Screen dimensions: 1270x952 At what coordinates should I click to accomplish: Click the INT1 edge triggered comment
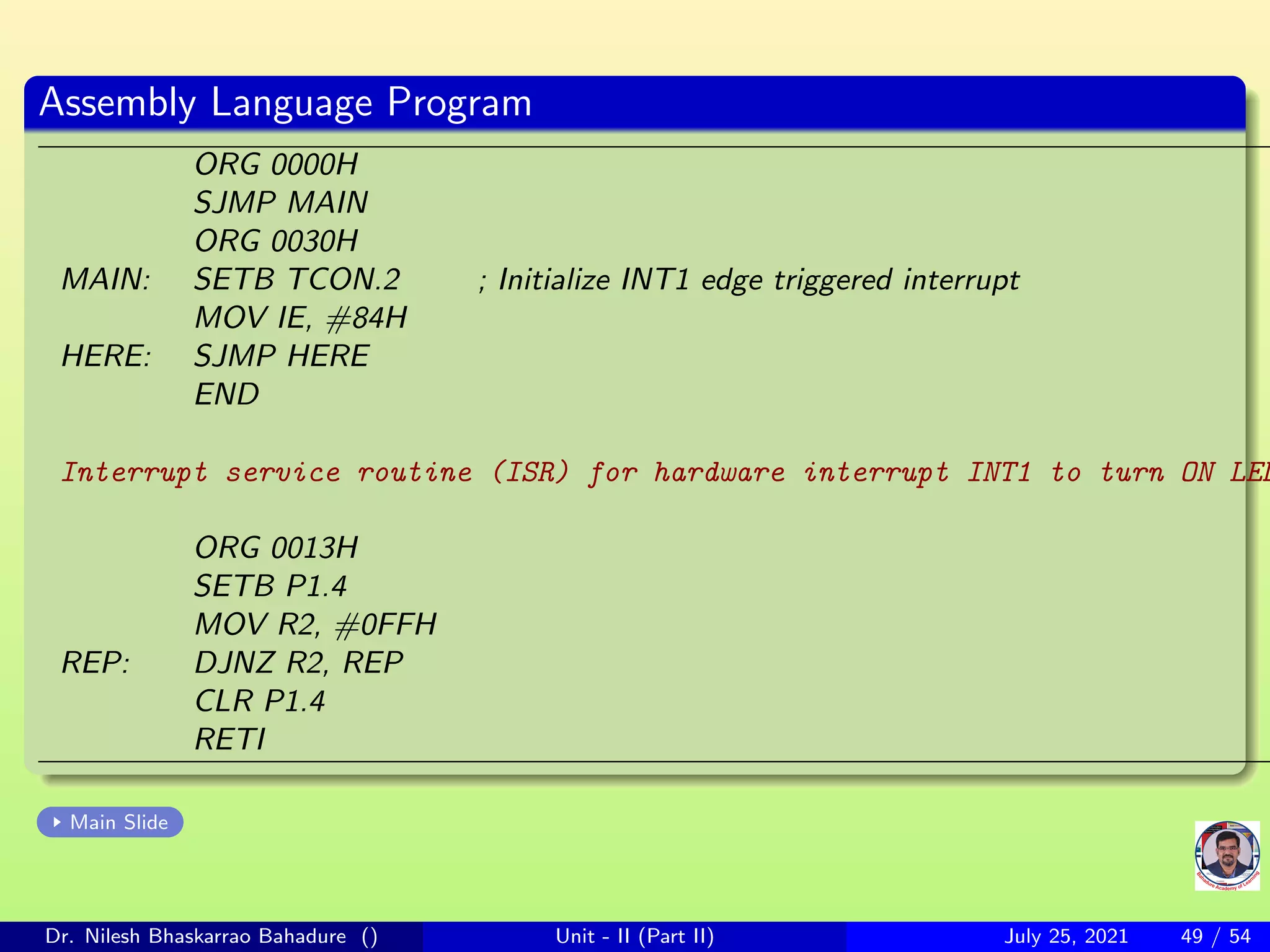tap(749, 280)
